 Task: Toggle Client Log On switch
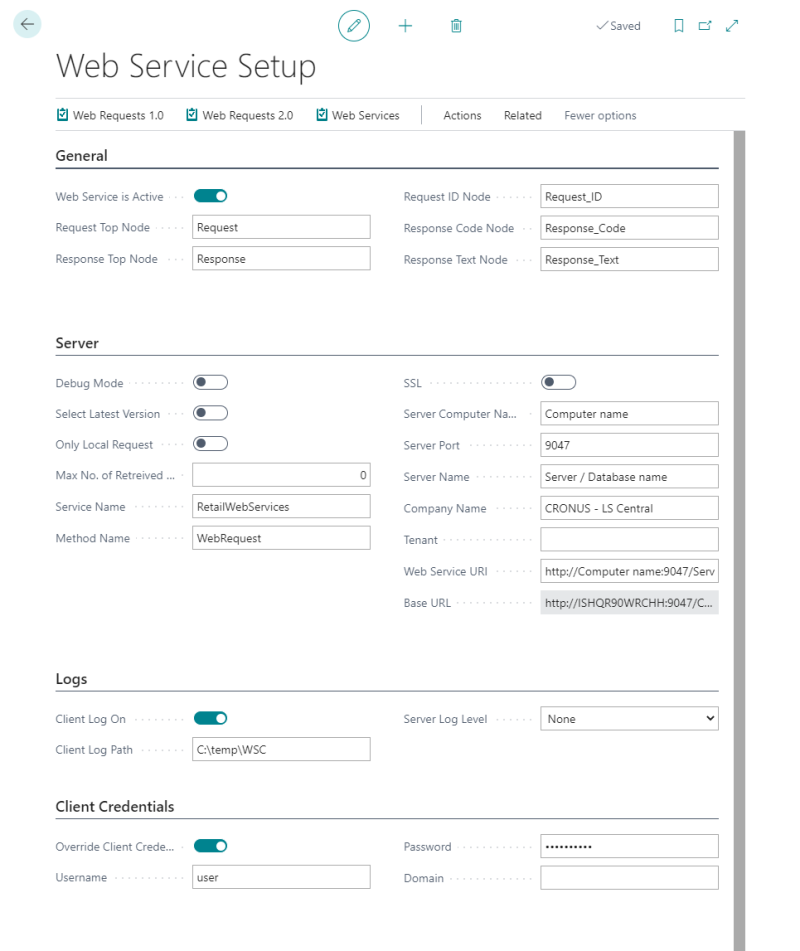(210, 718)
